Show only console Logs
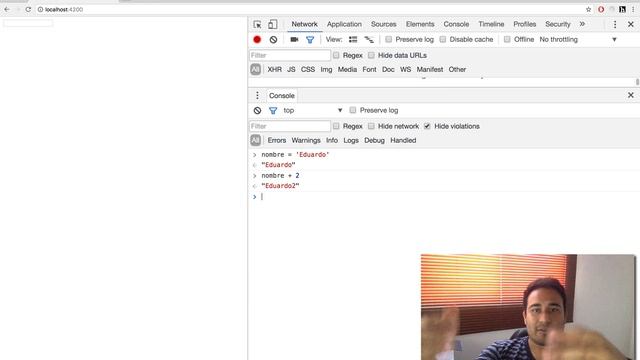 pyautogui.click(x=351, y=140)
